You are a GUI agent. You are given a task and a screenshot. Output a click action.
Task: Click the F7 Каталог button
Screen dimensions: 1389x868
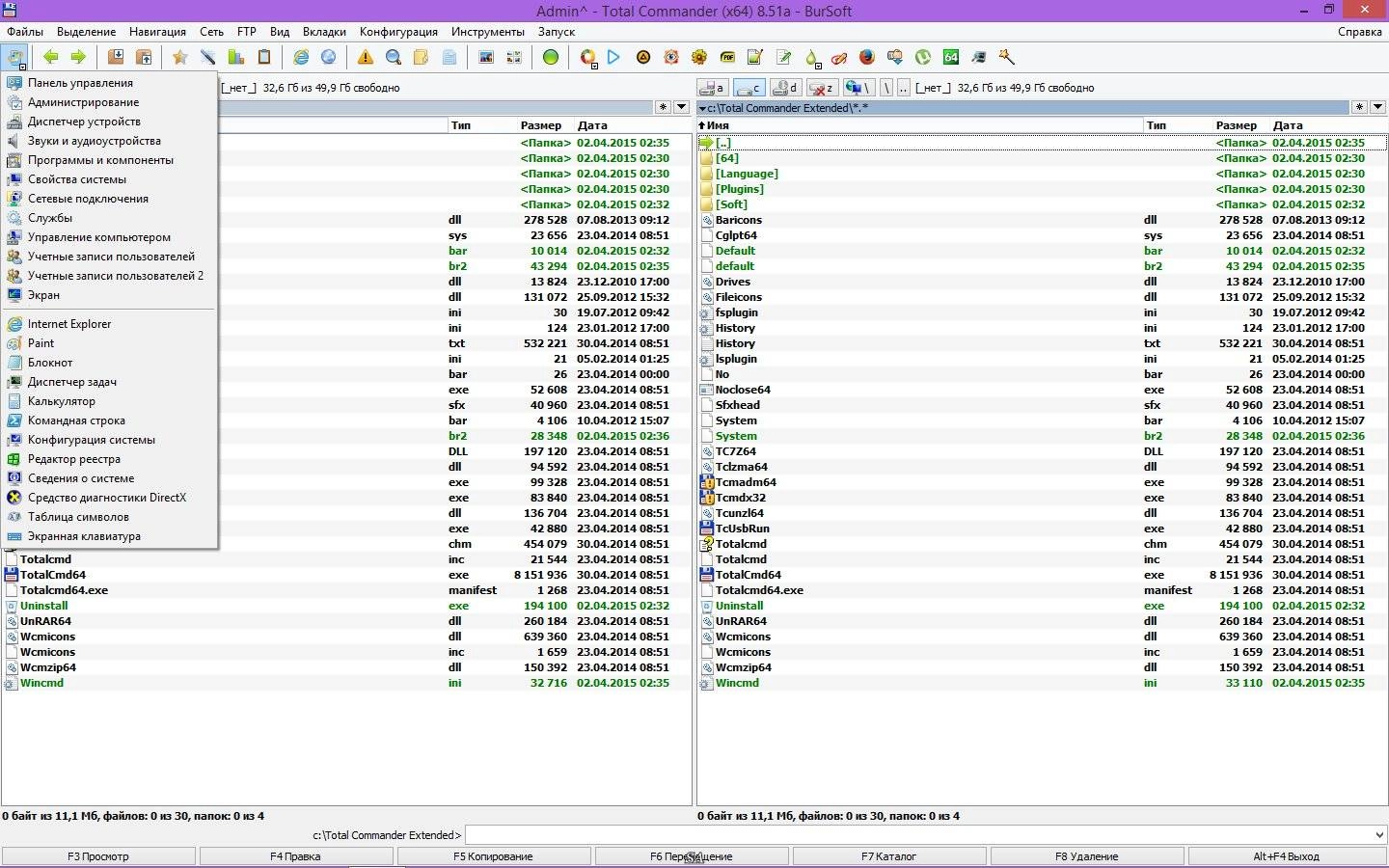pyautogui.click(x=889, y=856)
